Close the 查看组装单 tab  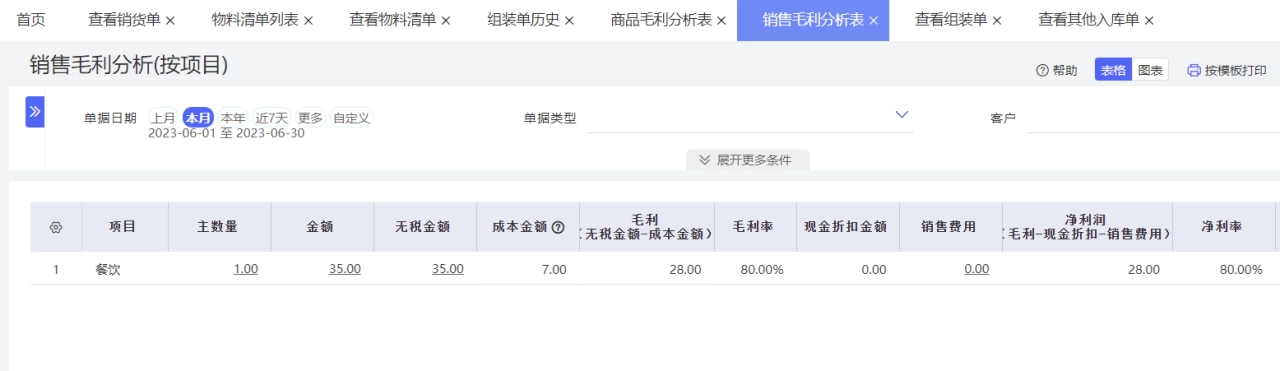pos(997,21)
